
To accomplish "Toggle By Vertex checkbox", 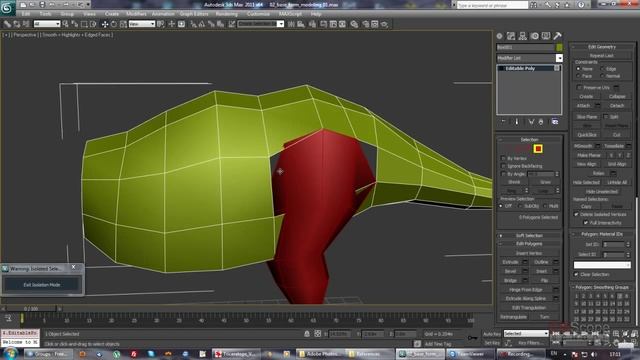I will click(503, 158).
